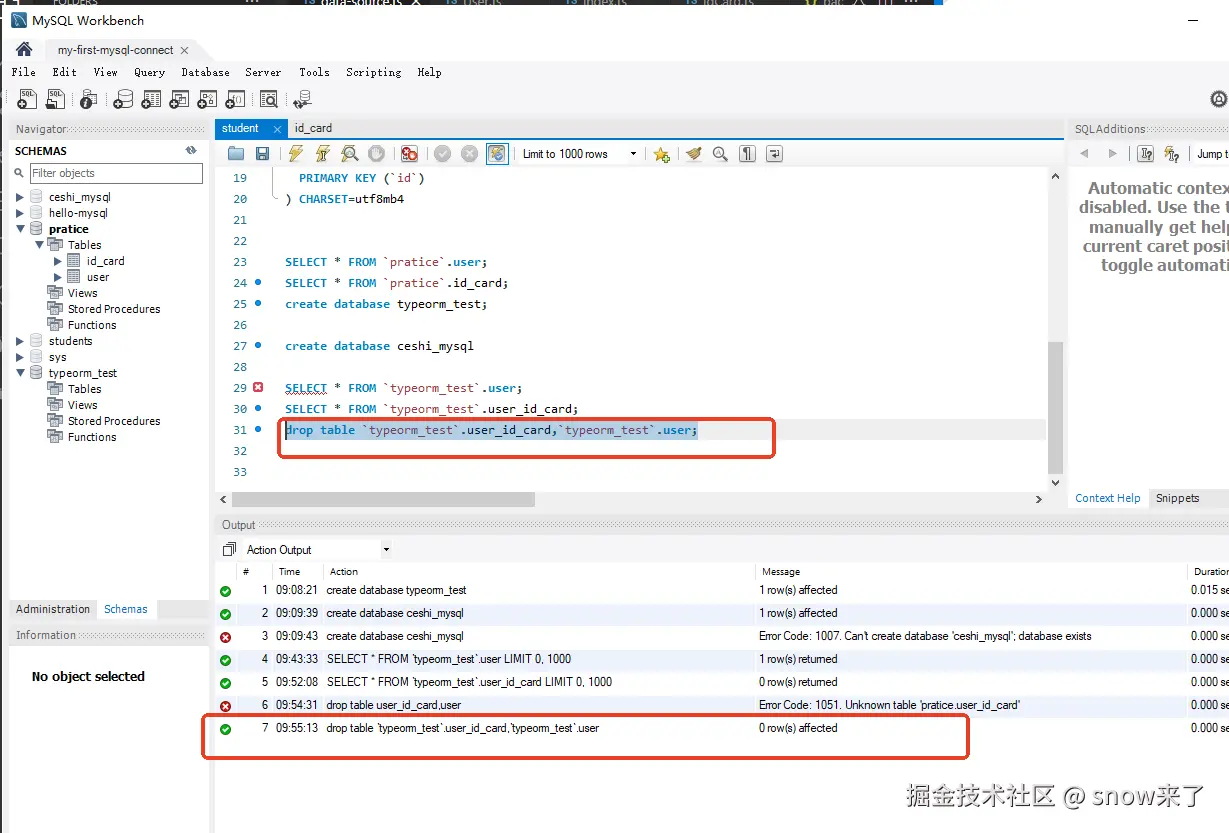Select the Context Help tab

(x=1107, y=498)
